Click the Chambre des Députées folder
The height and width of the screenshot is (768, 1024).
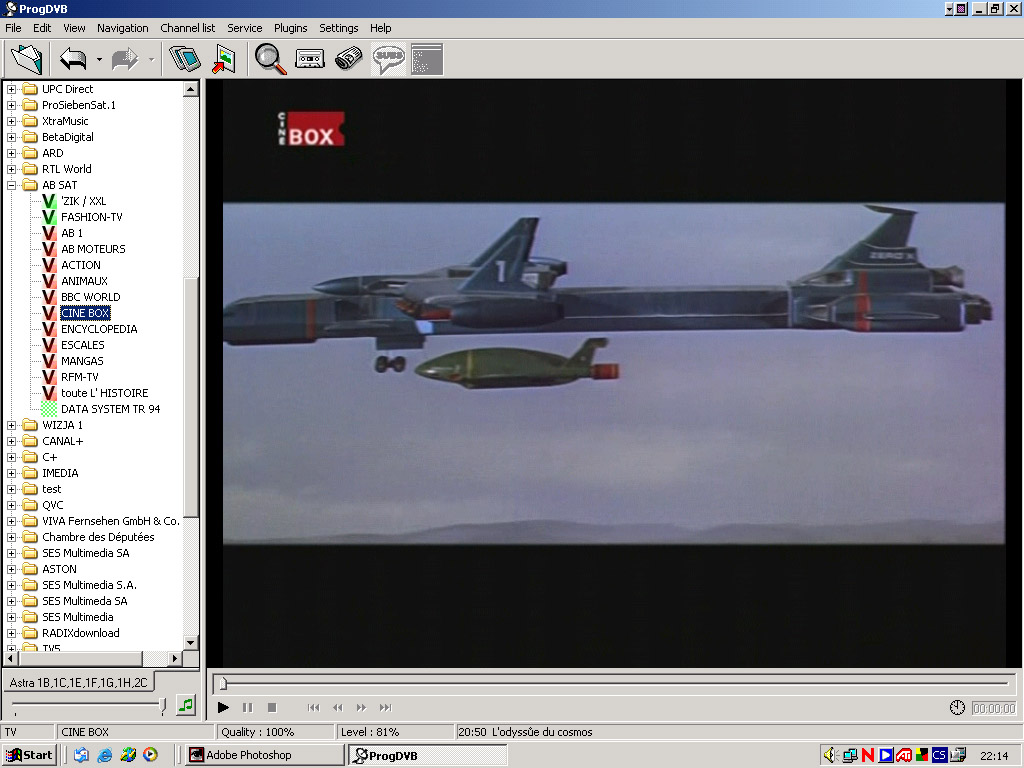pos(98,537)
